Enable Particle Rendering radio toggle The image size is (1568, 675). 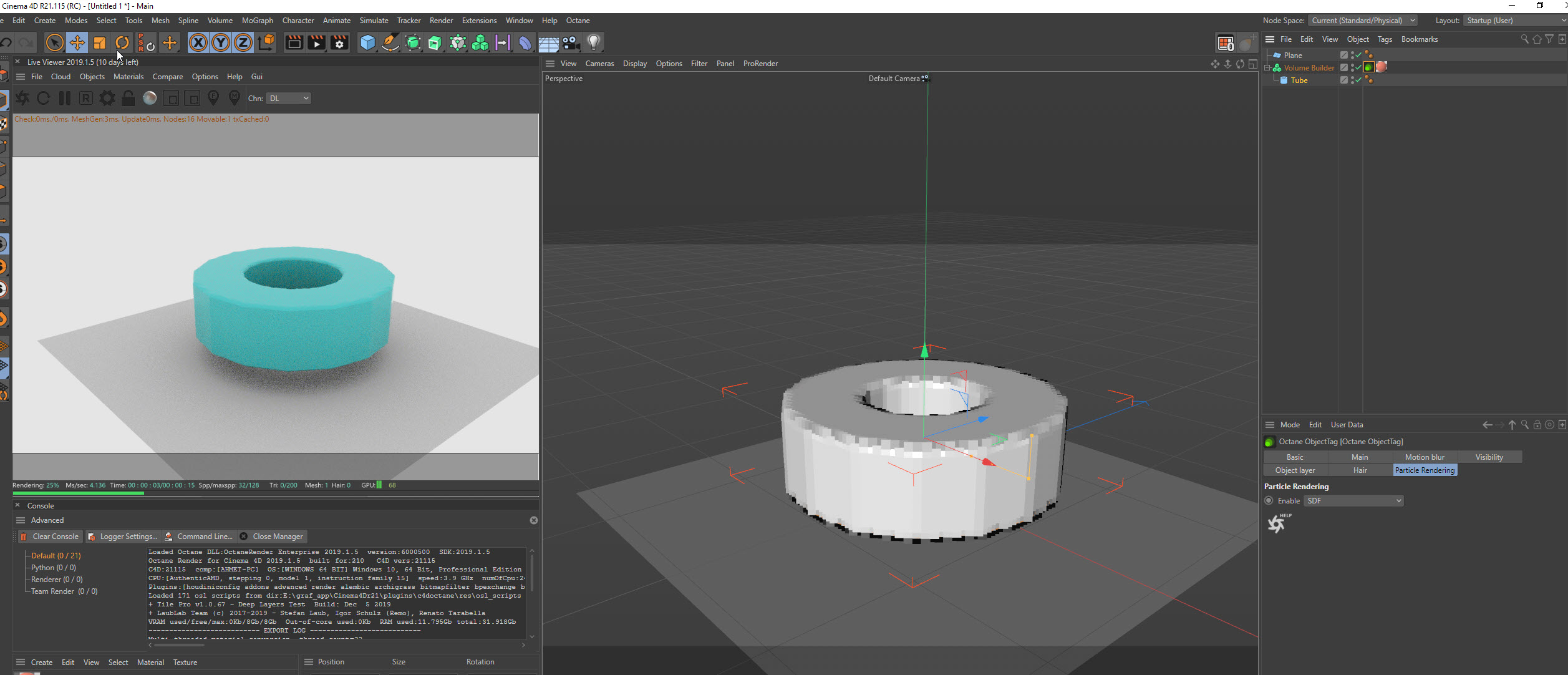click(x=1269, y=500)
